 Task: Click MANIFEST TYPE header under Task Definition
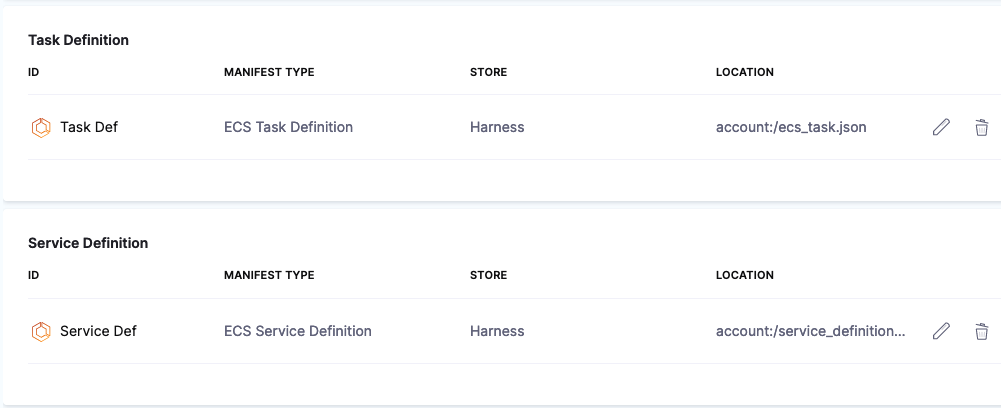pos(269,72)
